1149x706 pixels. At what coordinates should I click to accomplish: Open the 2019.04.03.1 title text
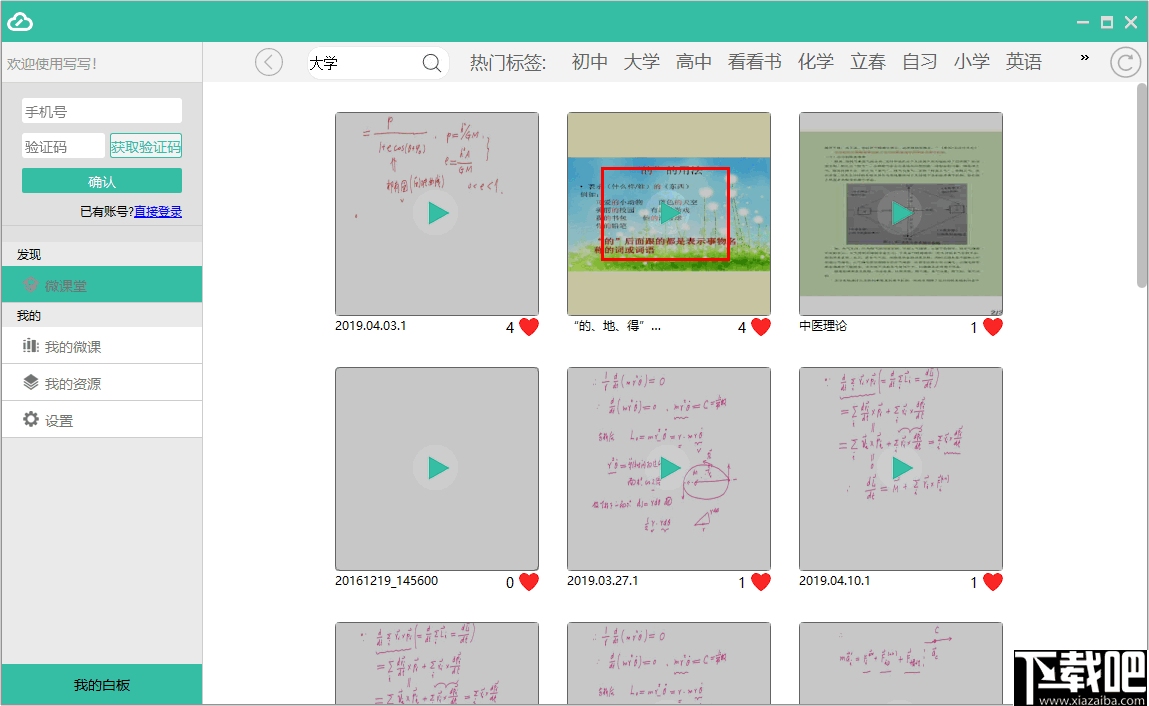point(371,326)
